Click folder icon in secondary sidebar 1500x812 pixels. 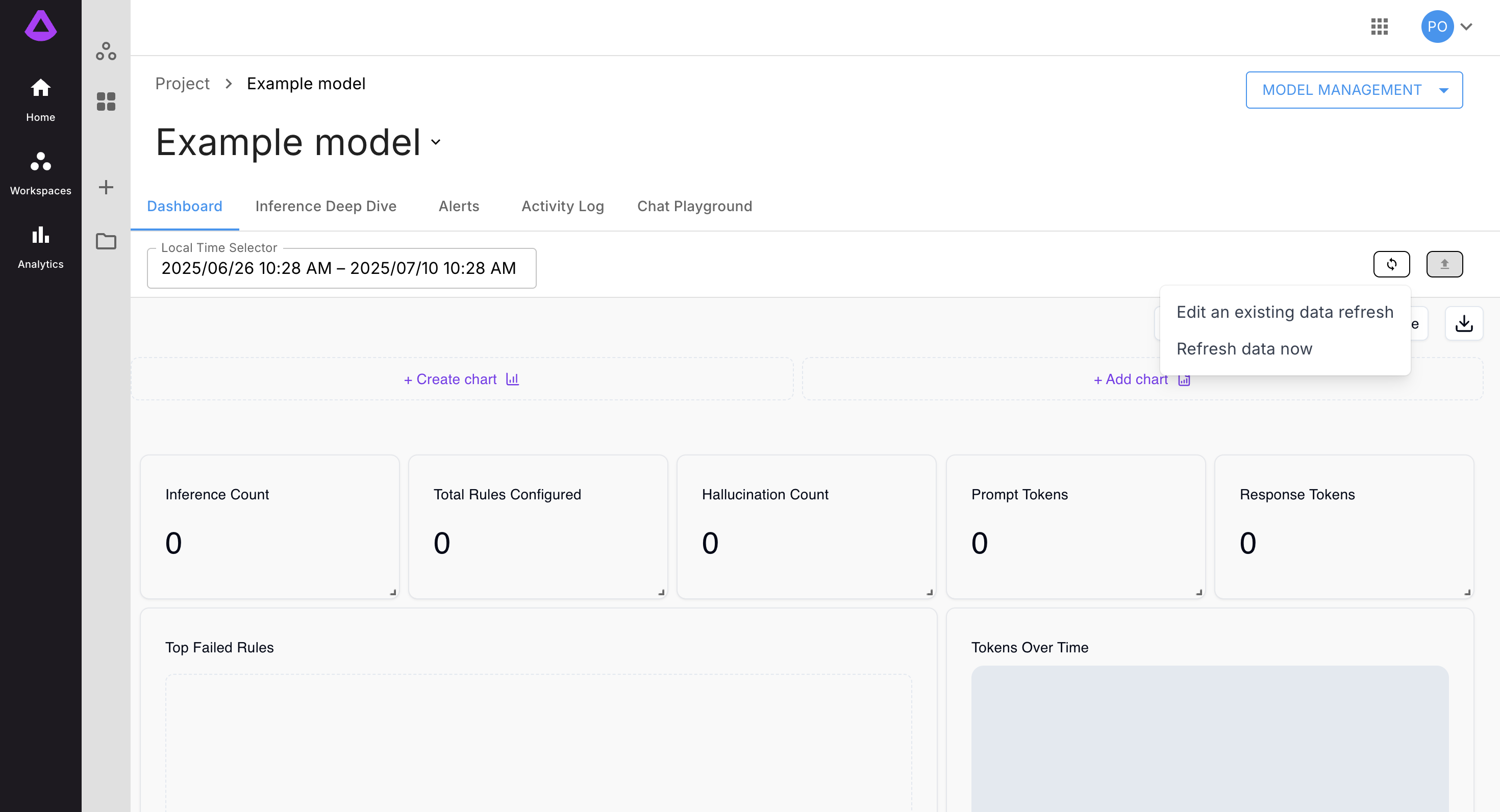click(x=106, y=241)
